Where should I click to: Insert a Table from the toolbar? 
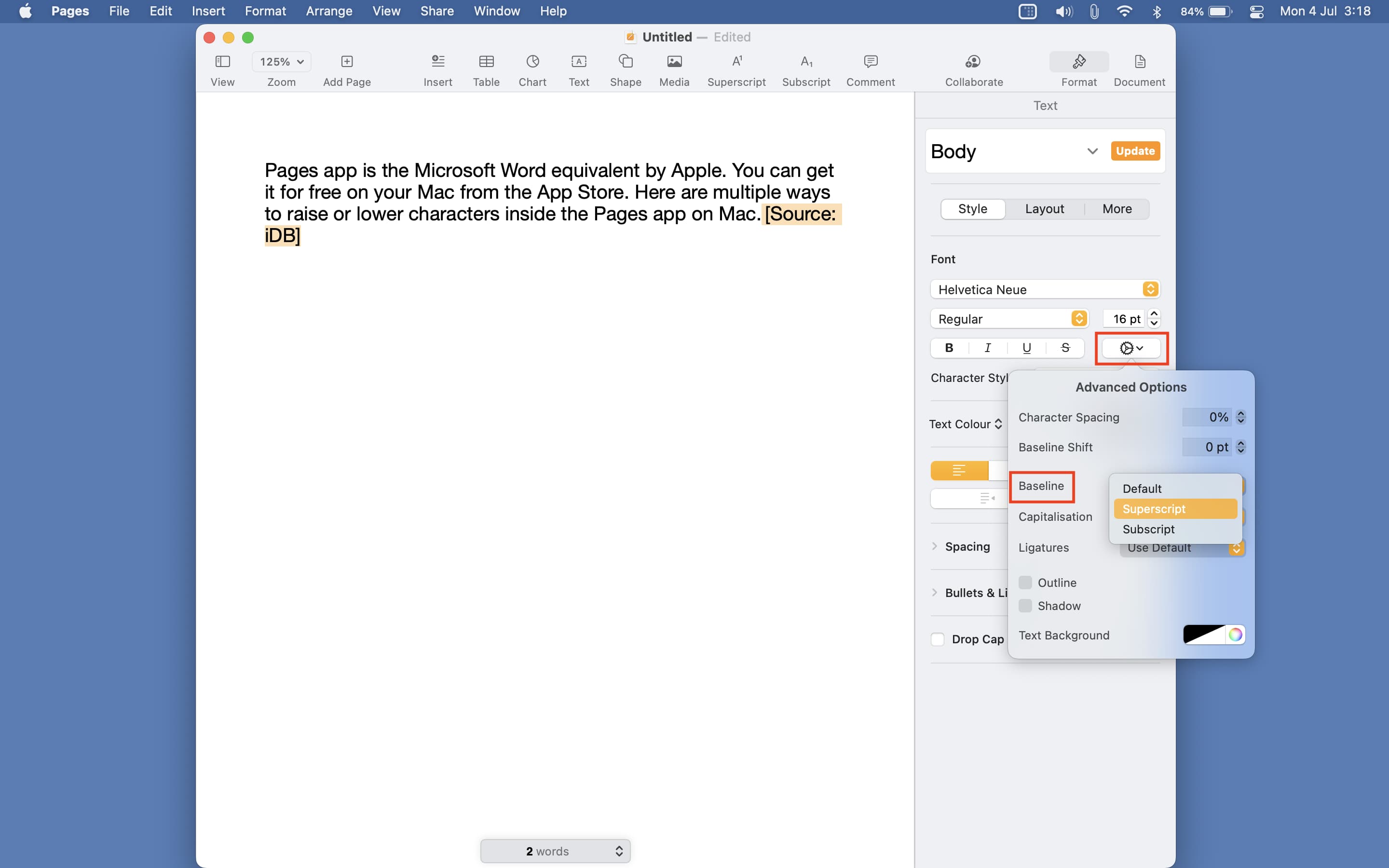[x=486, y=61]
